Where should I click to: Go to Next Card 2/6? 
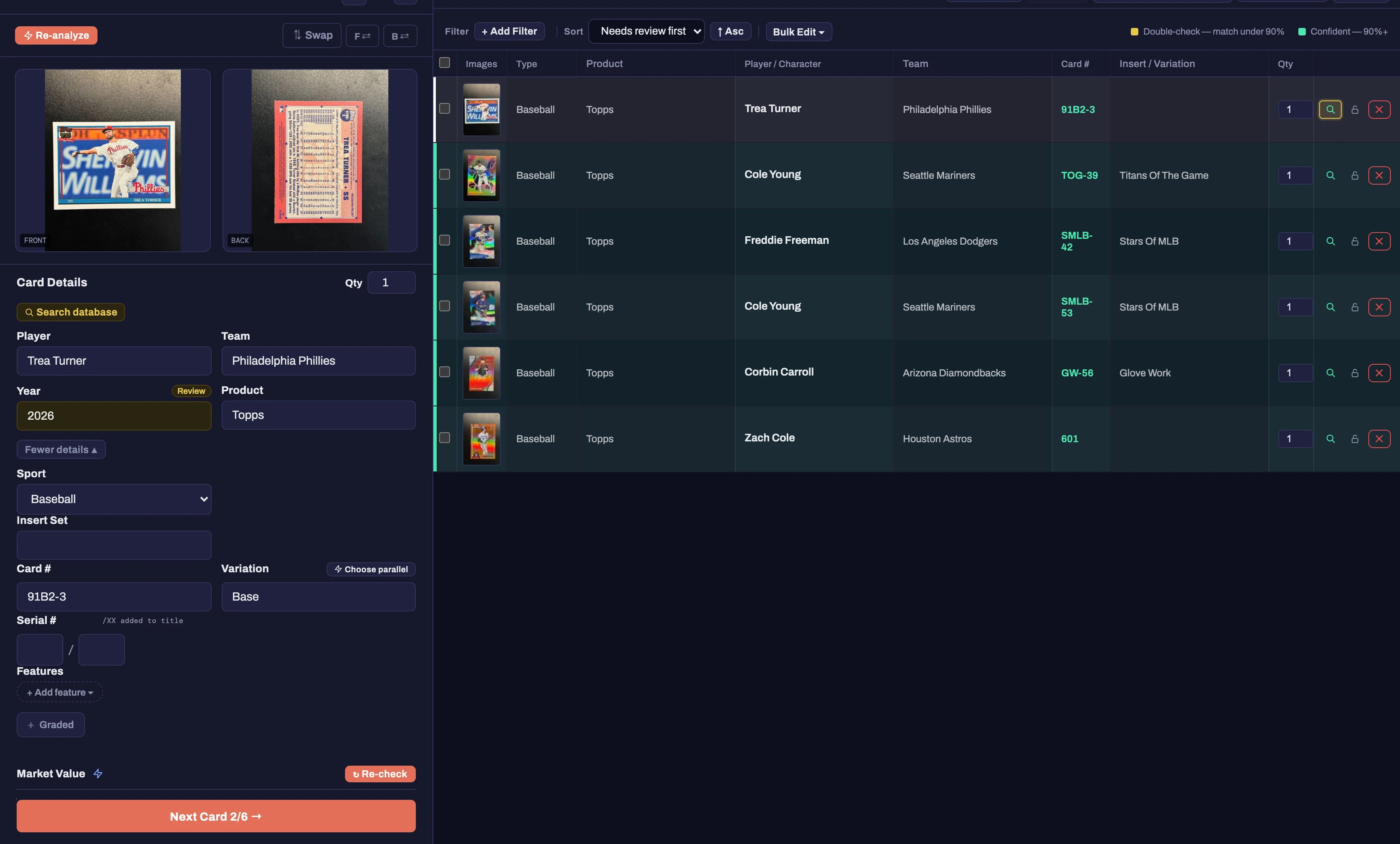pyautogui.click(x=216, y=816)
